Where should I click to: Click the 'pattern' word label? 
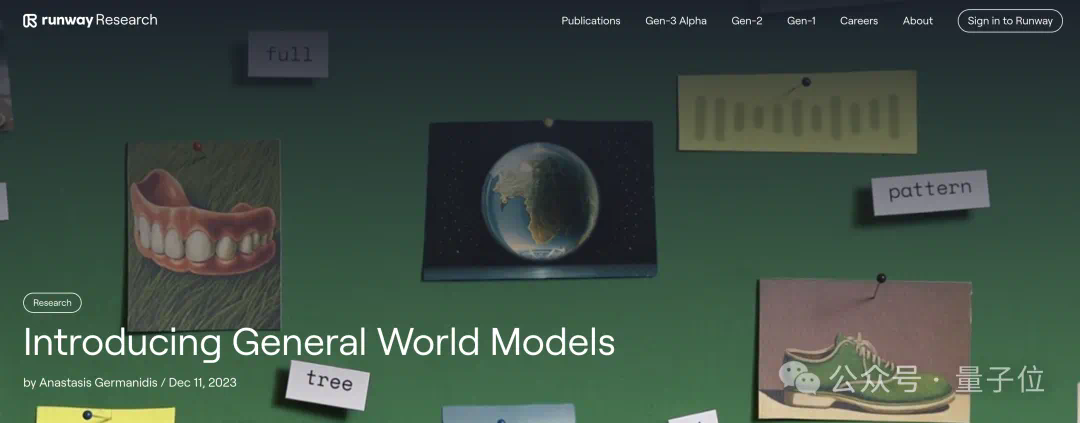click(x=930, y=192)
